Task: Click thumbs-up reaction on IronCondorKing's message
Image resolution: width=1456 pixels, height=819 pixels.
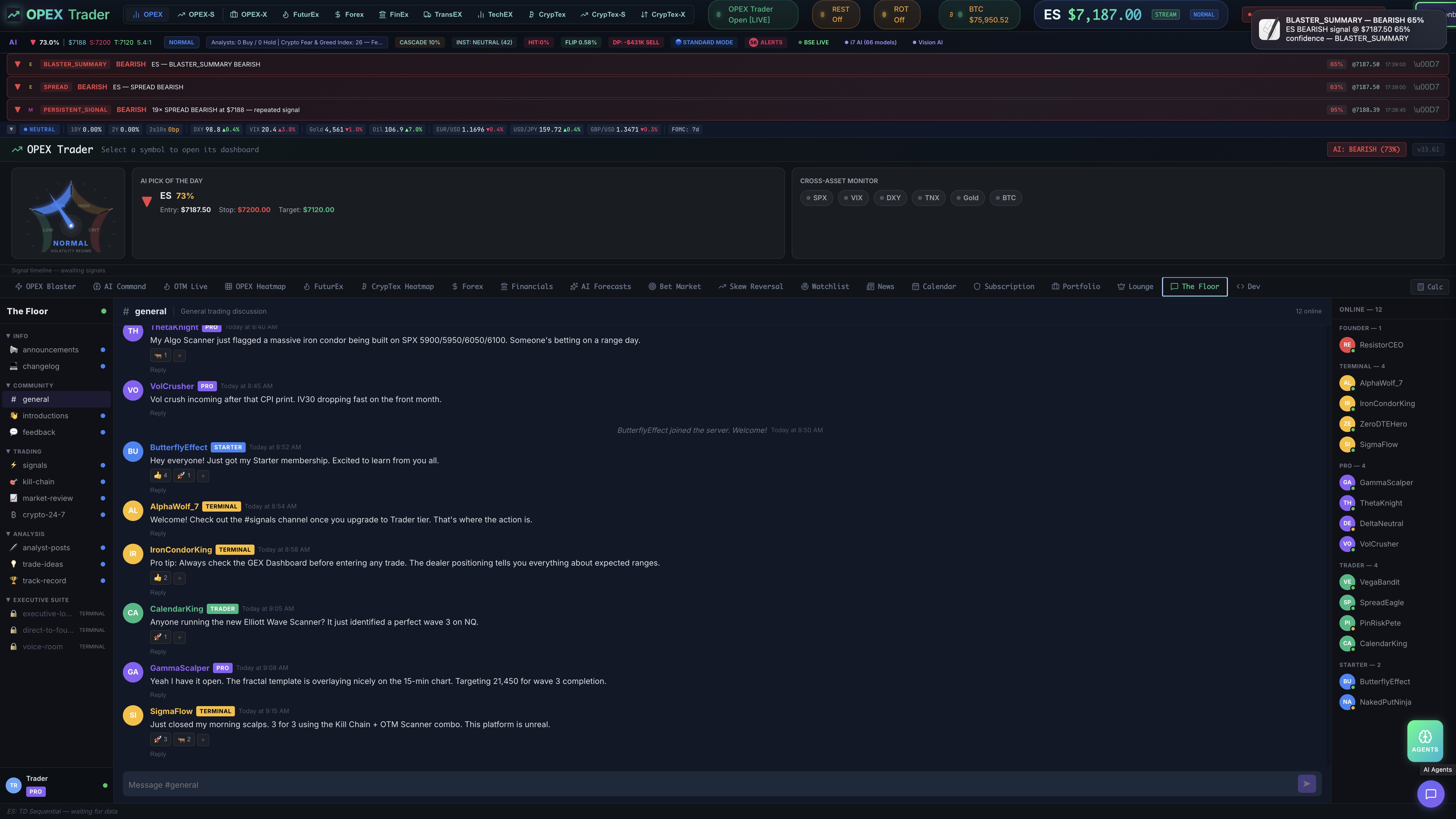Action: click(160, 578)
